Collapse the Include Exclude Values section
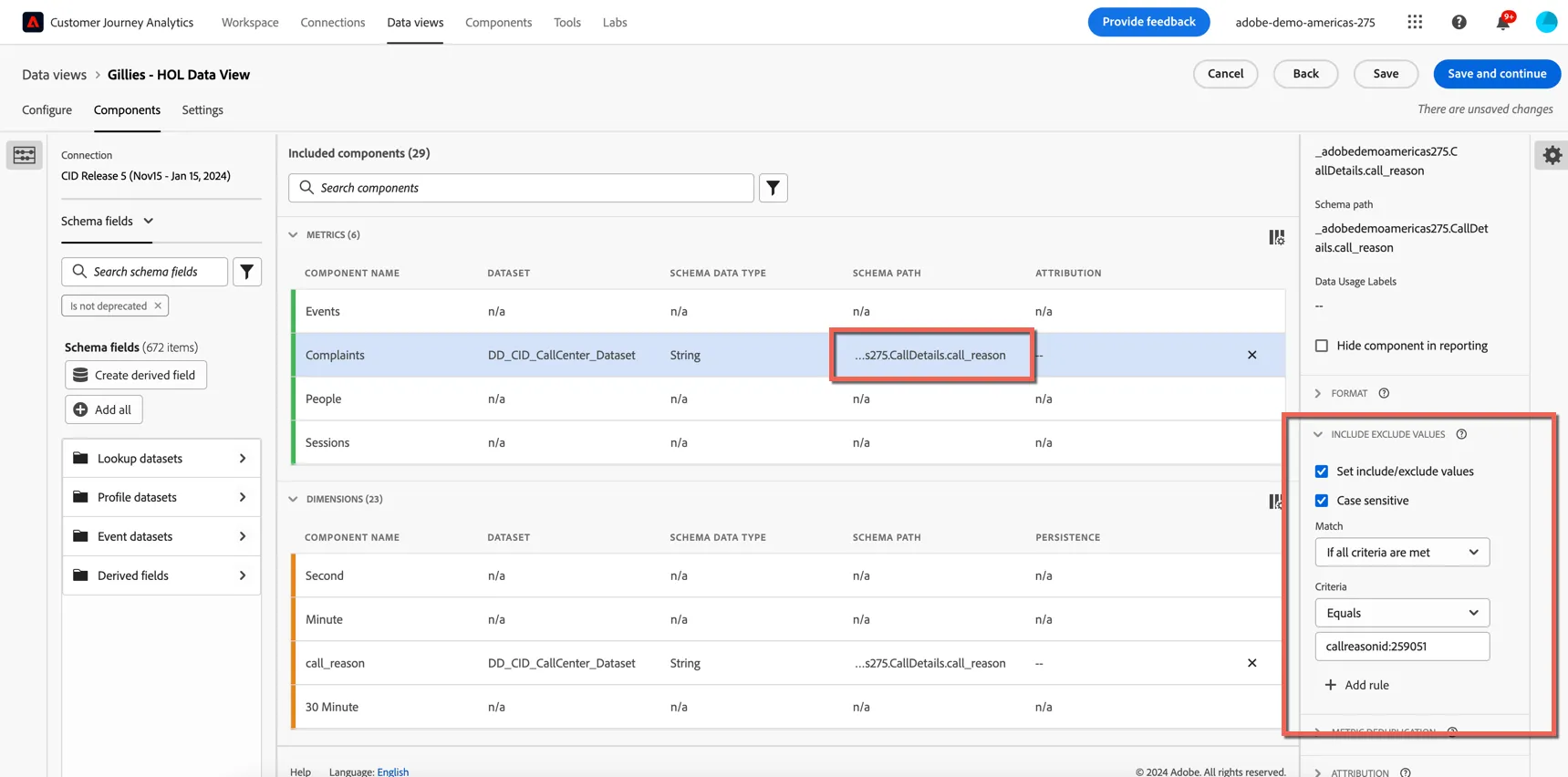1568x777 pixels. click(x=1318, y=434)
